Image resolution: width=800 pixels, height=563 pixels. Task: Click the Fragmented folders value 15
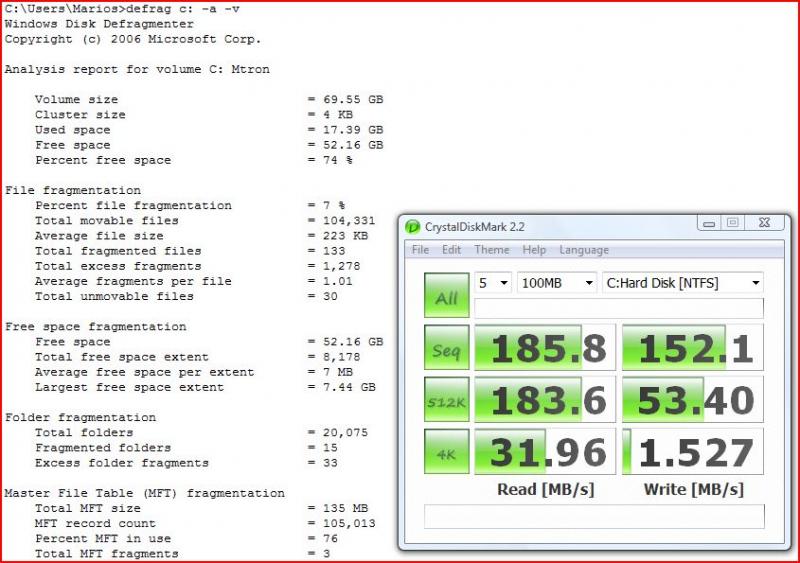(x=330, y=448)
